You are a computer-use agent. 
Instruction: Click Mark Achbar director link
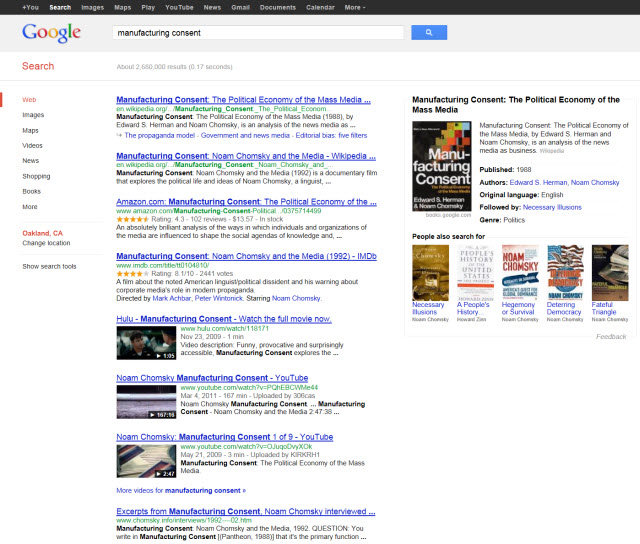tap(171, 298)
